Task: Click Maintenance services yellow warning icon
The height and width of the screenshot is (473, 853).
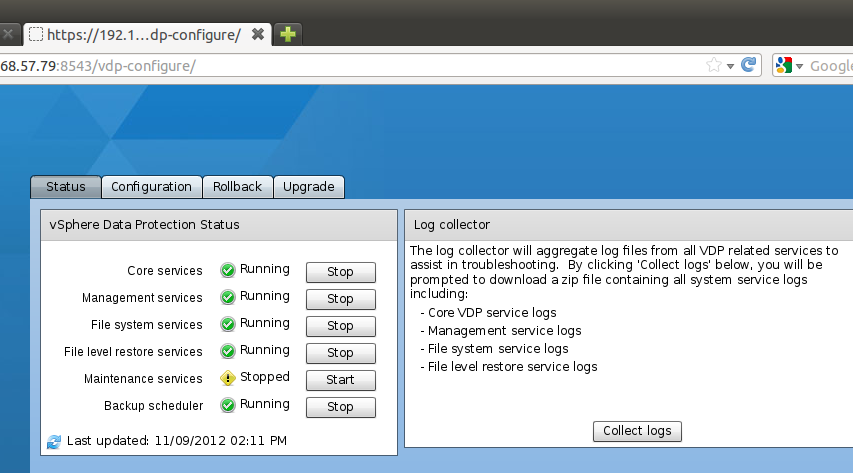Action: pos(228,378)
